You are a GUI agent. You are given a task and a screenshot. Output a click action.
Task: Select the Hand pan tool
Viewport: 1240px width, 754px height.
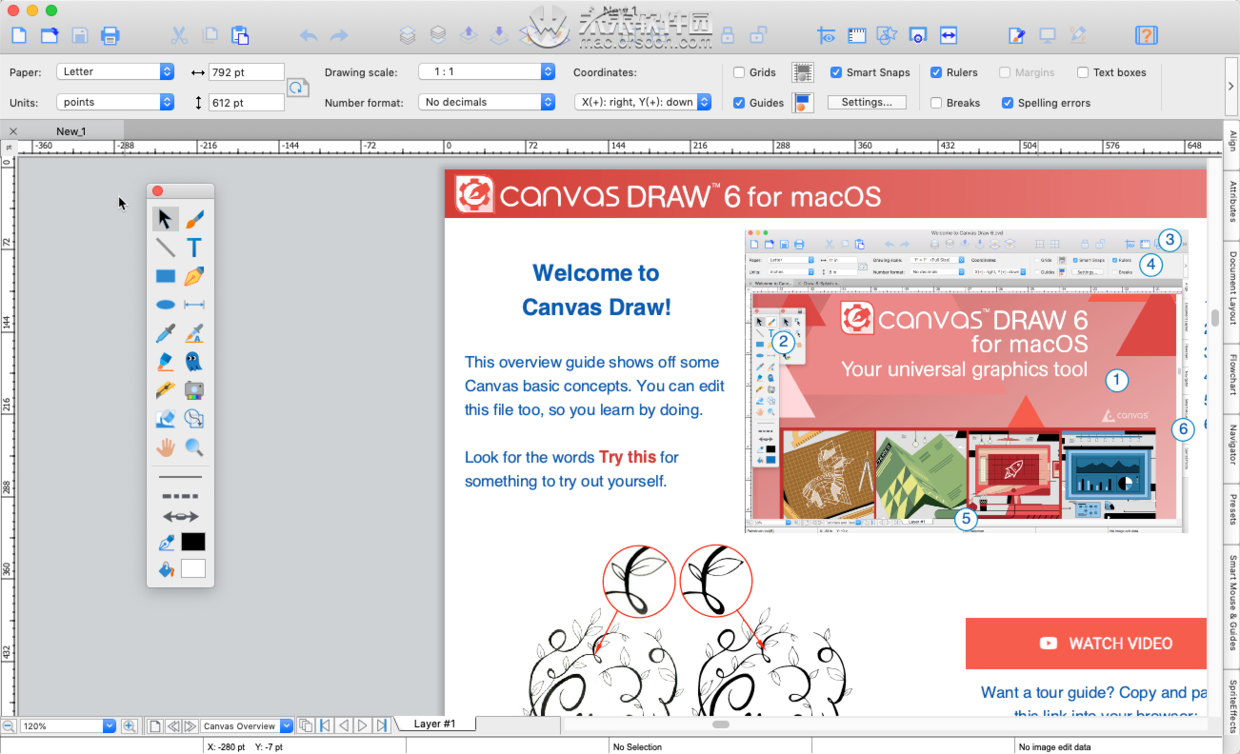click(x=165, y=448)
